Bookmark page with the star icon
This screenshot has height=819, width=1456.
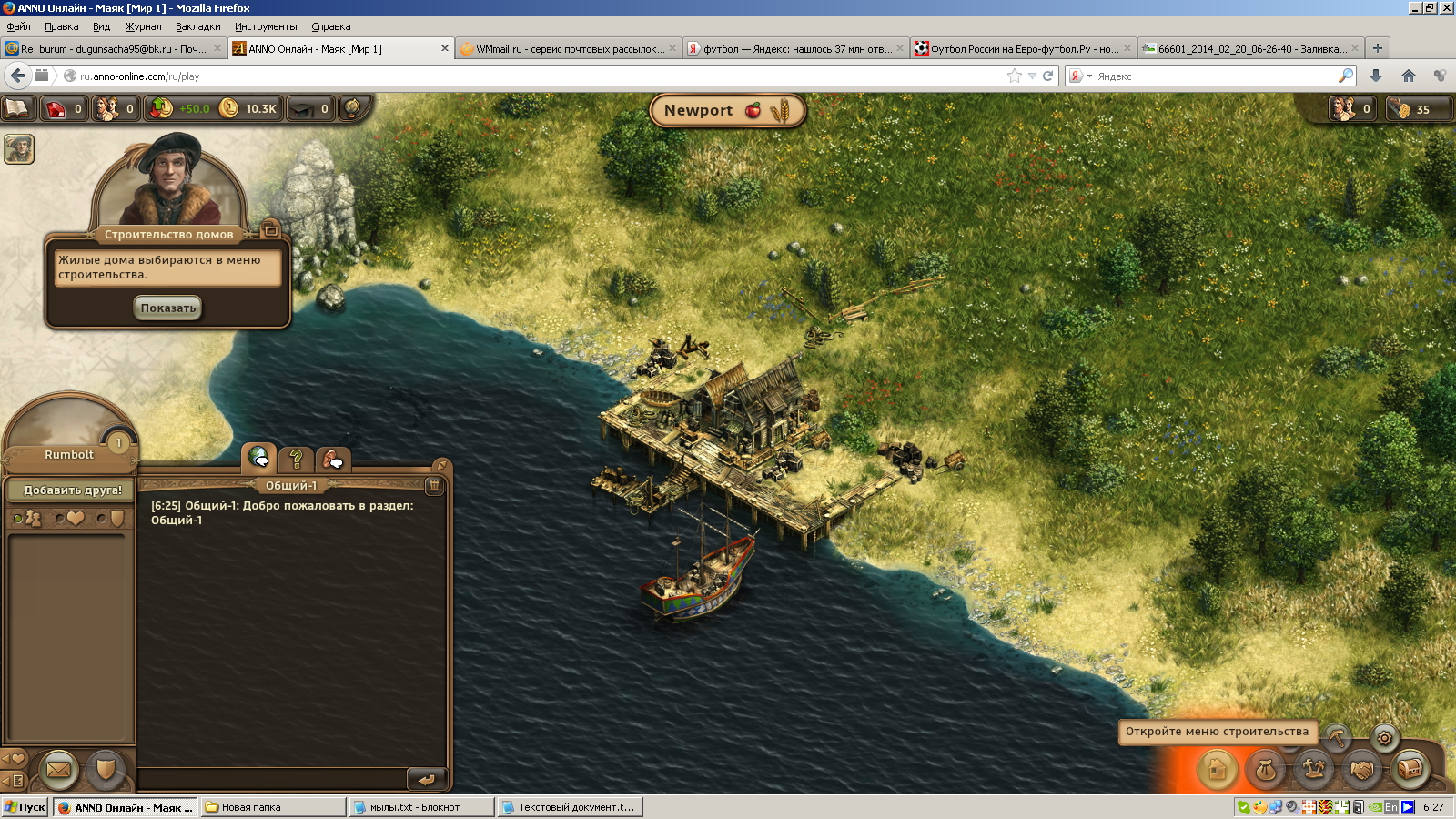(x=1015, y=76)
